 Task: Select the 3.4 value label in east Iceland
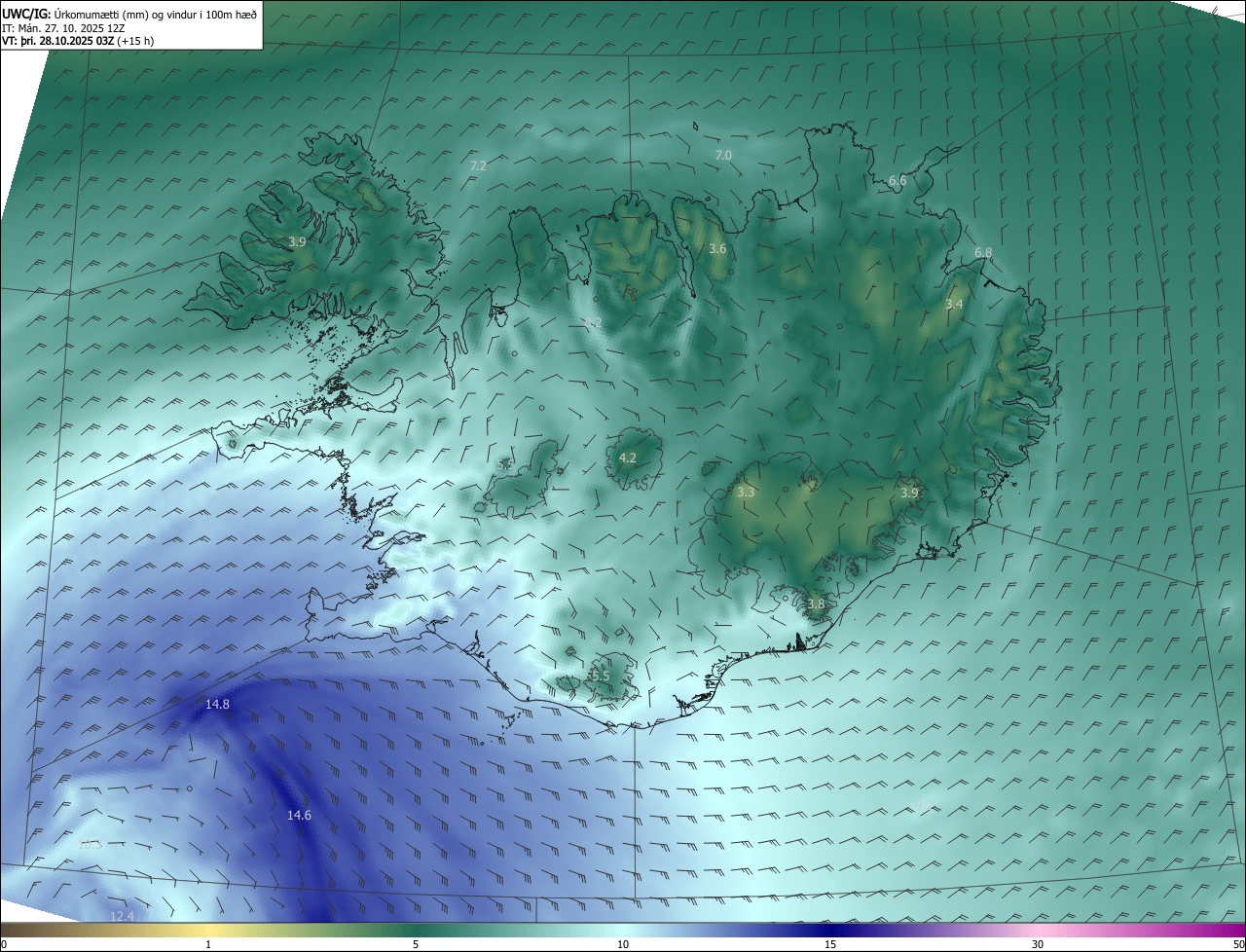pyautogui.click(x=954, y=304)
